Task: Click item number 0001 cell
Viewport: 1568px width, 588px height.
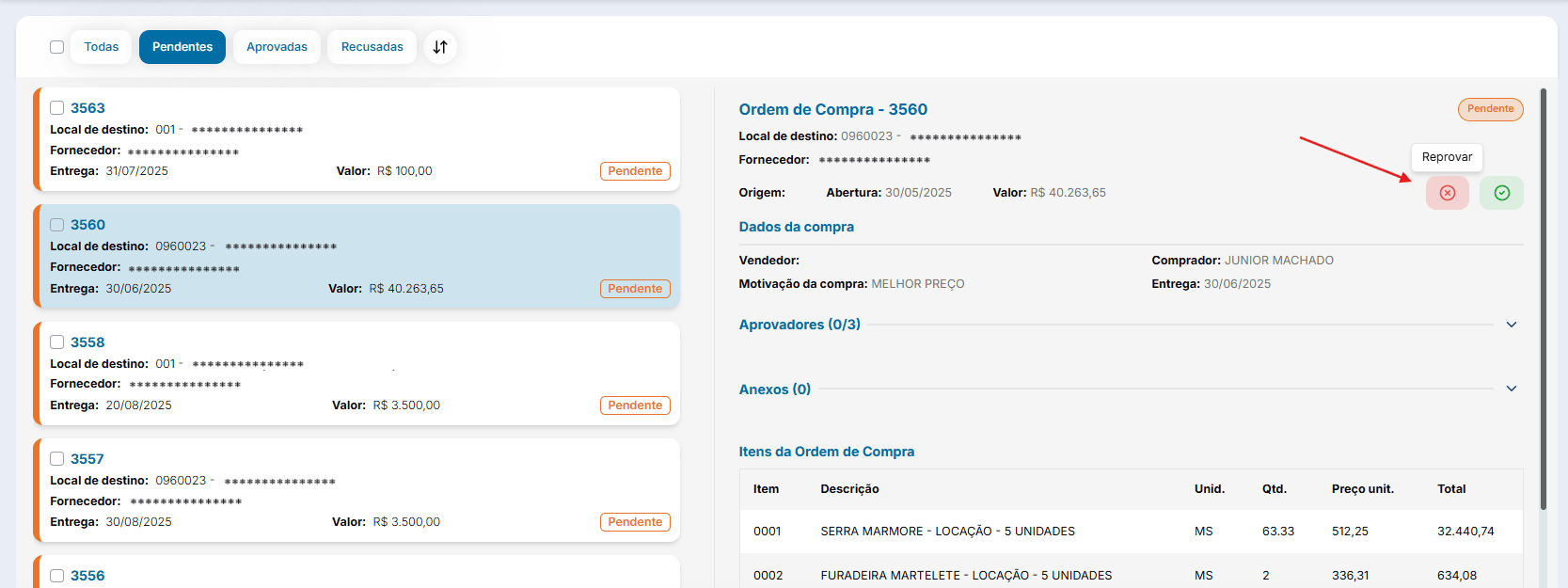Action: pos(768,532)
